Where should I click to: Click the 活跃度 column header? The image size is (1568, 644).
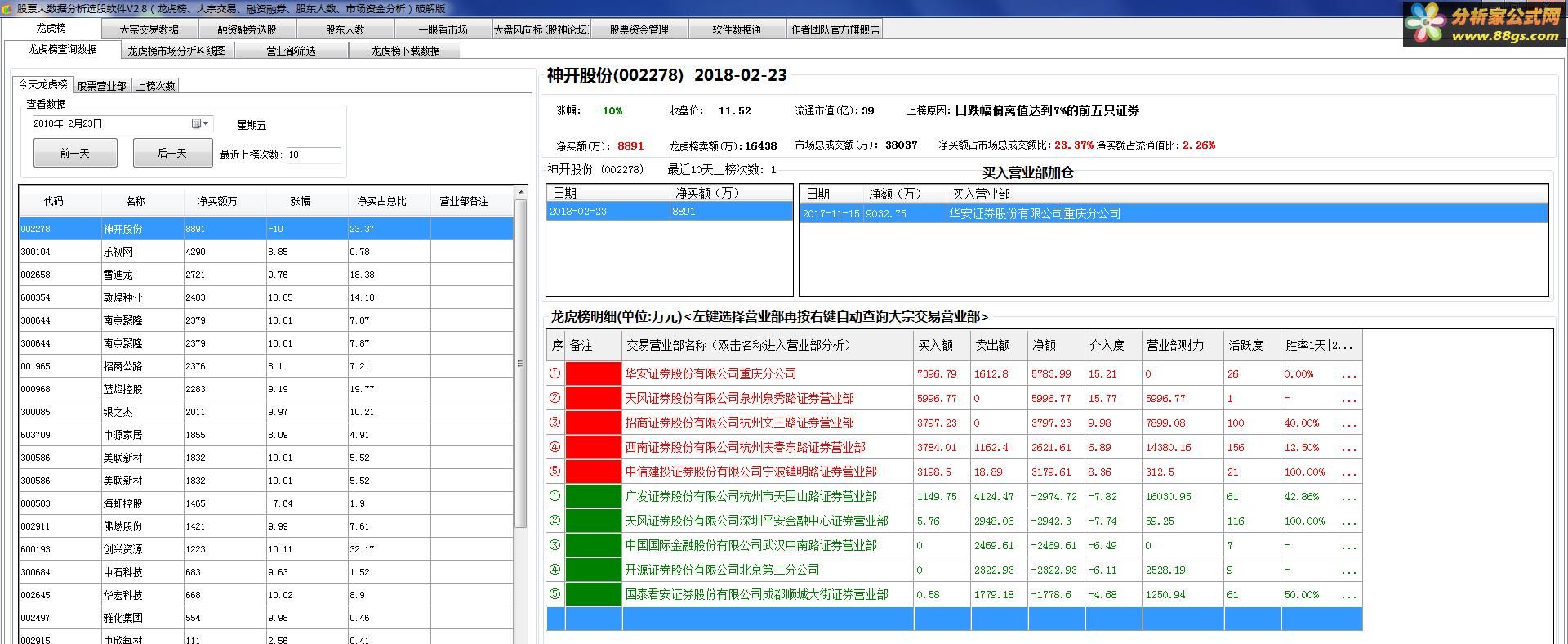pos(1253,346)
